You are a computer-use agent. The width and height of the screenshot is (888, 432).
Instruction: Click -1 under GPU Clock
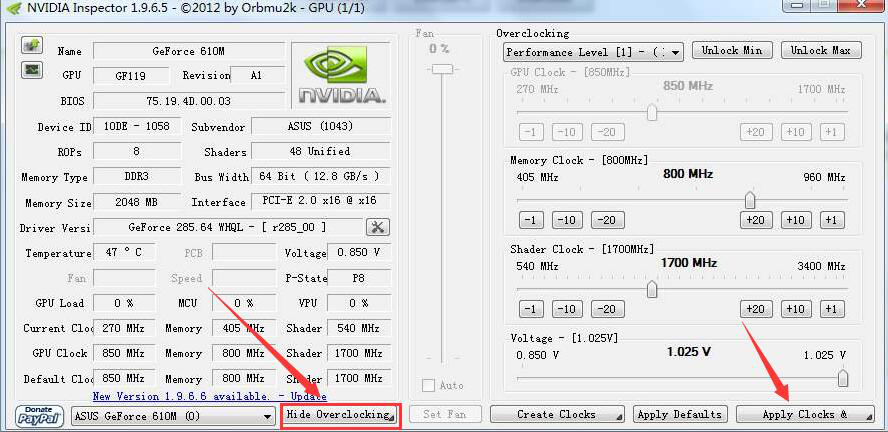tap(531, 132)
